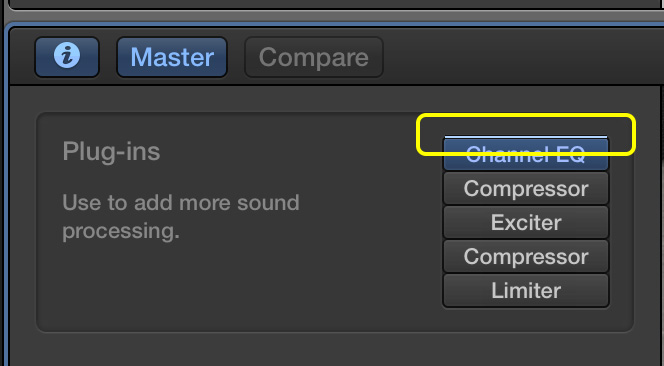Select the highlighted Channel EQ slot

pos(526,155)
